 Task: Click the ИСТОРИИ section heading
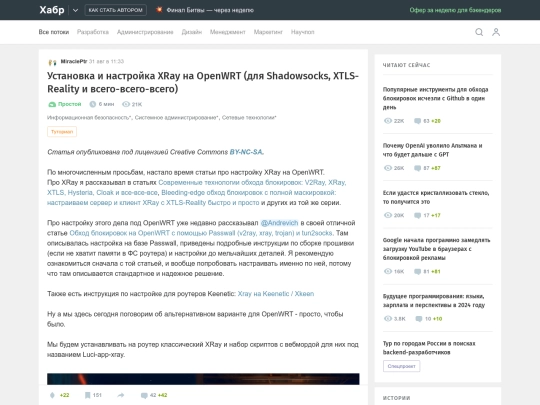click(396, 398)
